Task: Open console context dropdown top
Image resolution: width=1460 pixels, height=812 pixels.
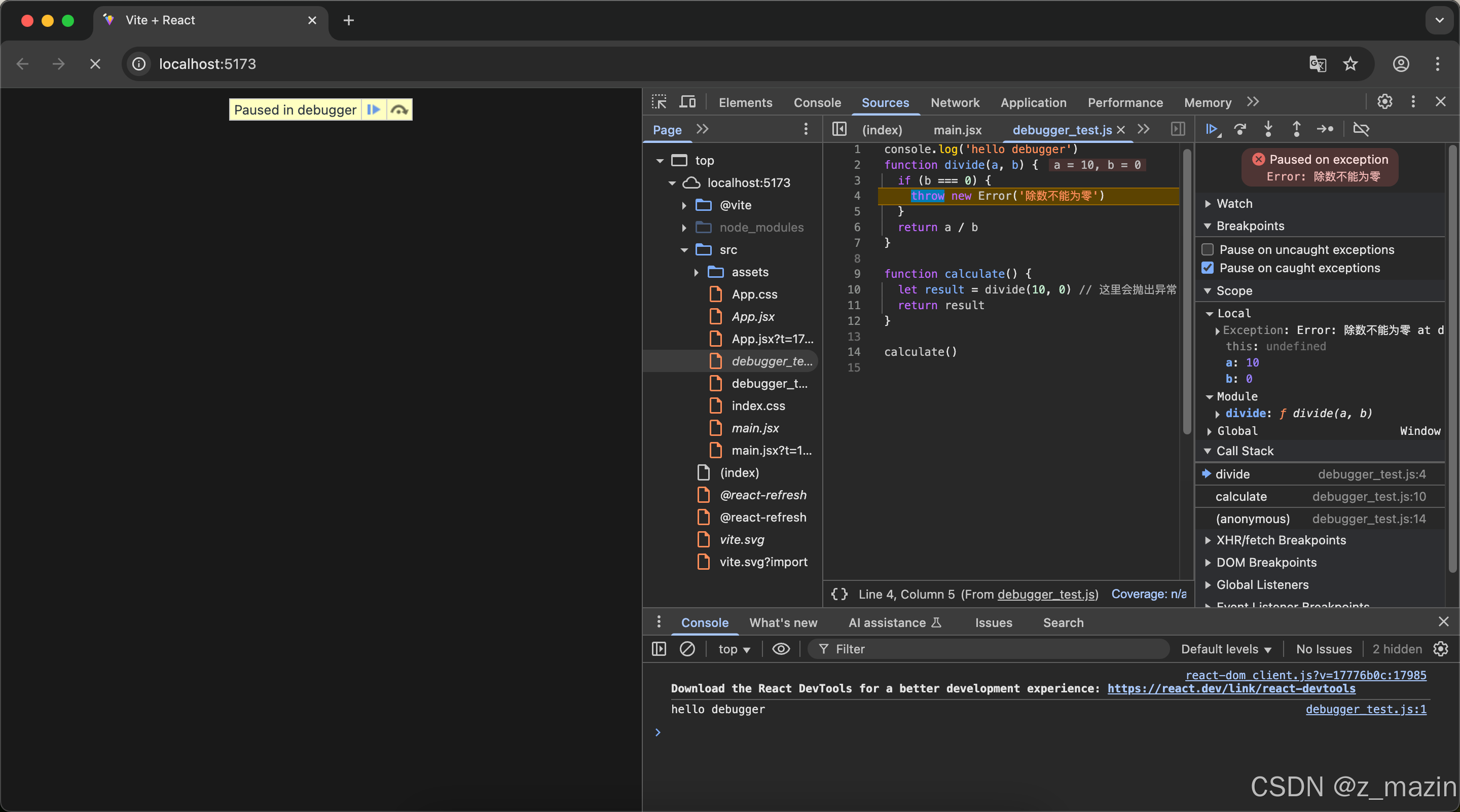Action: [734, 649]
